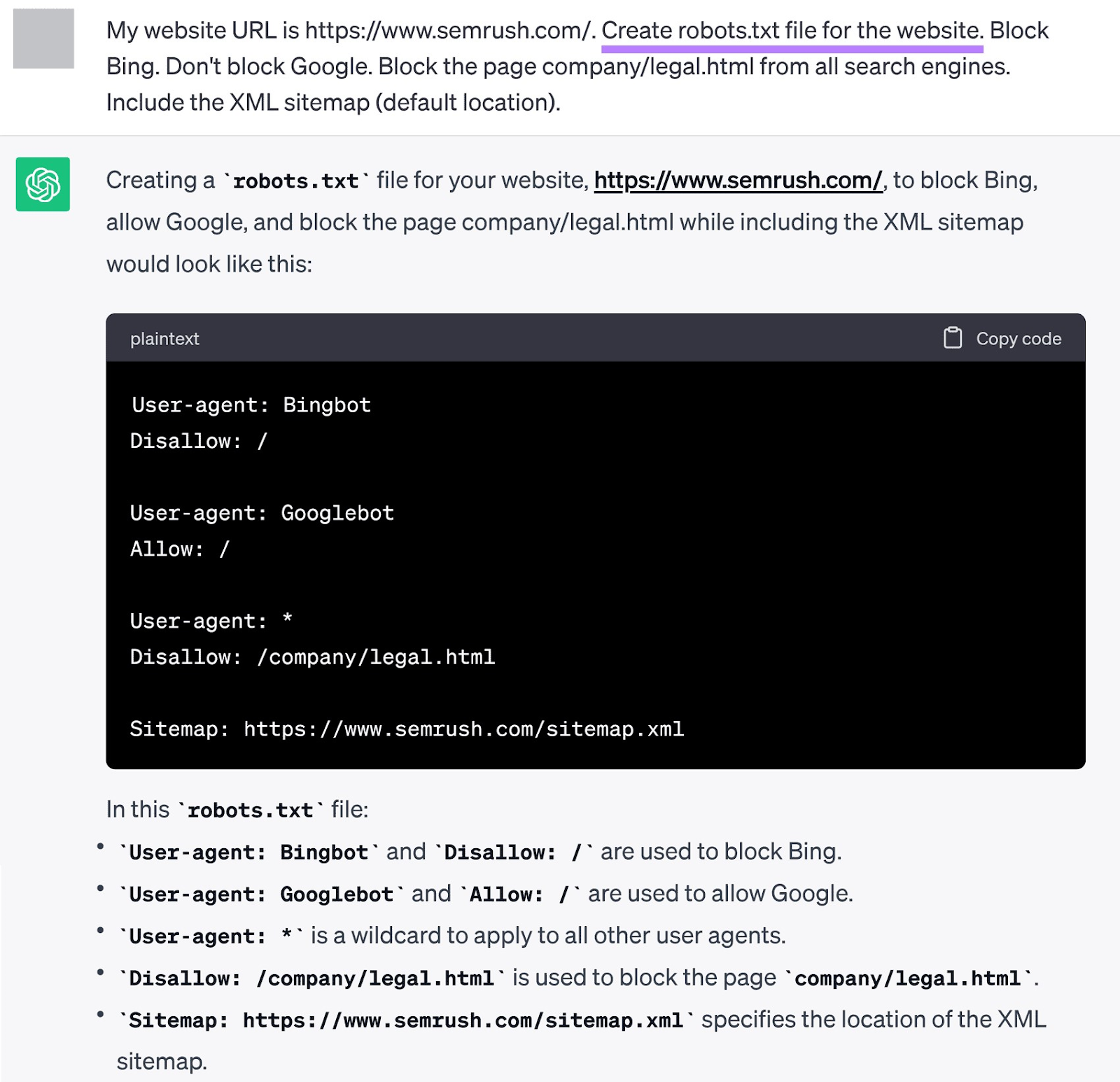The image size is (1120, 1082).
Task: Click the clipboard icon next to Copy code
Action: [x=952, y=339]
